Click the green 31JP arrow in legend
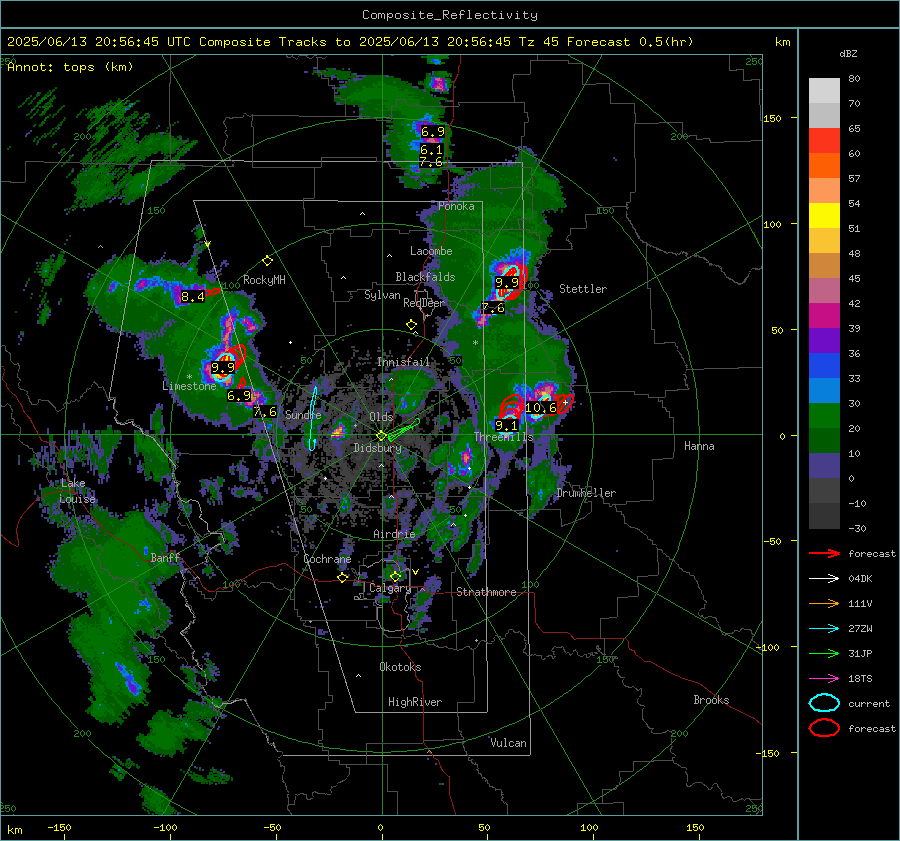Image resolution: width=900 pixels, height=841 pixels. 824,653
